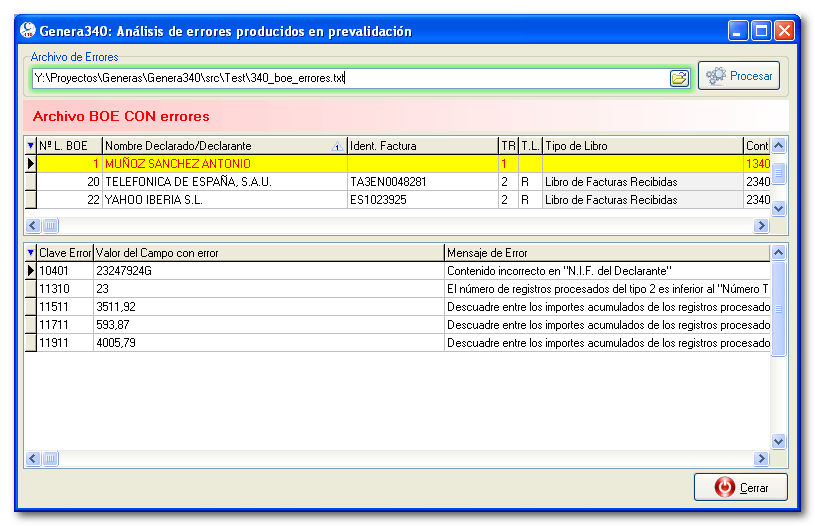Click error grid vertical scrollbar up arrow
Viewport: 815px width, 526px height.
click(778, 253)
